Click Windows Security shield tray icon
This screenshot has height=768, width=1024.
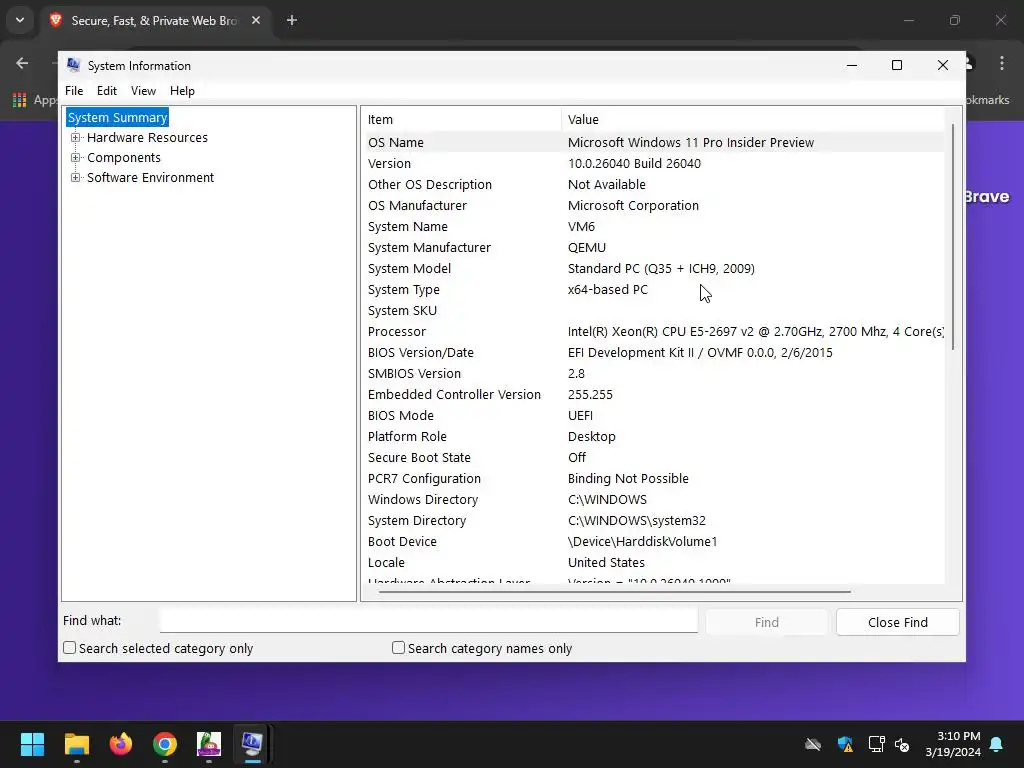tap(845, 744)
